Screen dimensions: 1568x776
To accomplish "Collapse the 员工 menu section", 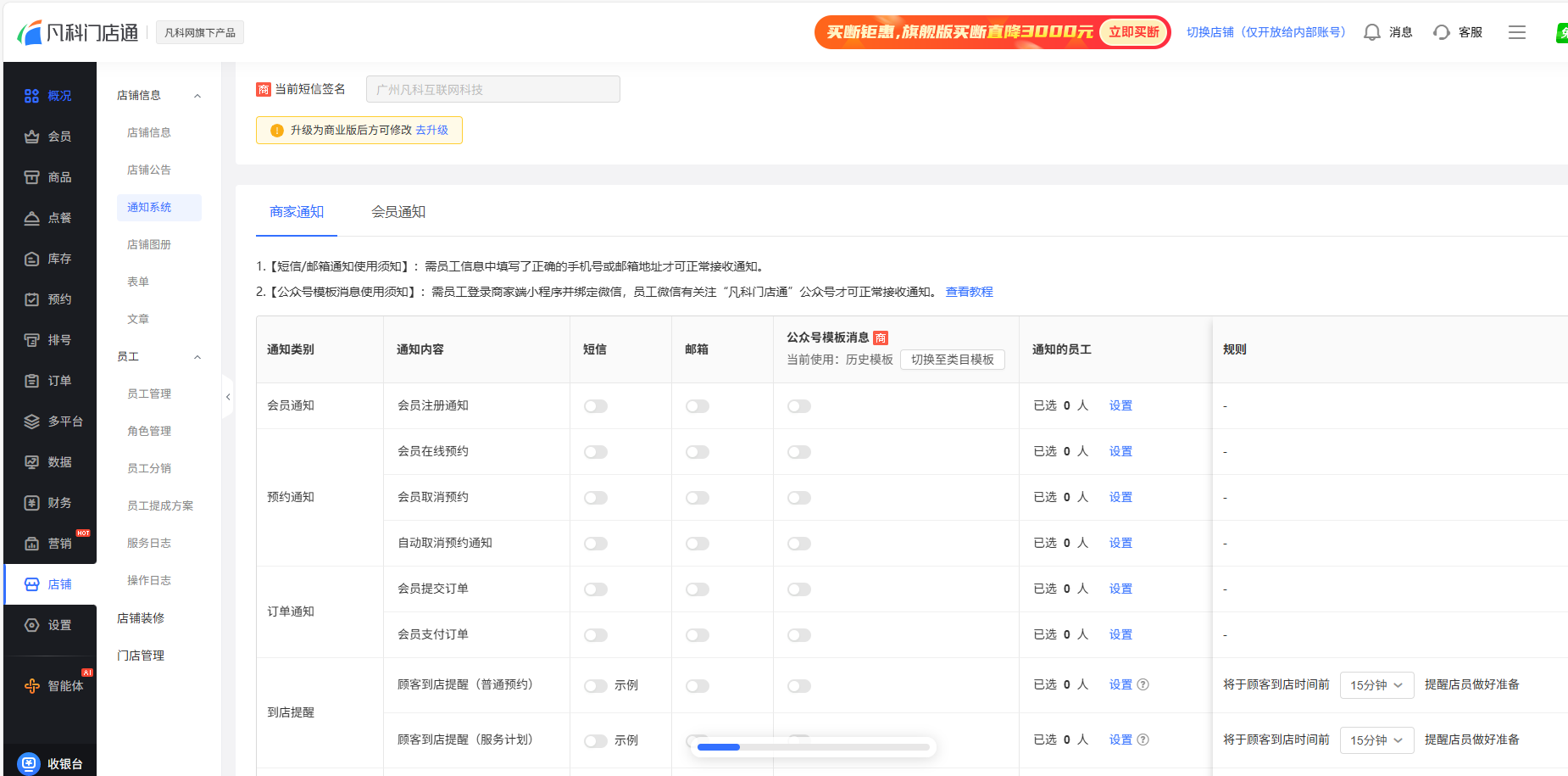I will pyautogui.click(x=197, y=357).
